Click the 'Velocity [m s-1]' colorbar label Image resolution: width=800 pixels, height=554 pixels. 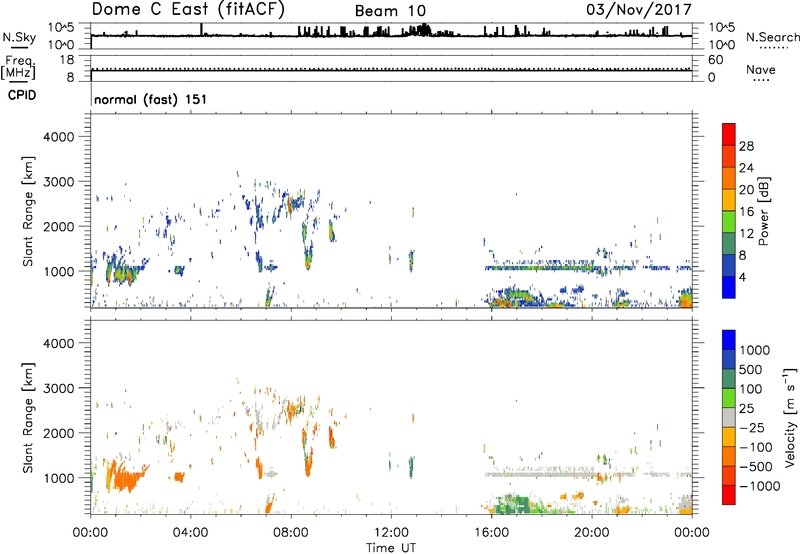790,417
